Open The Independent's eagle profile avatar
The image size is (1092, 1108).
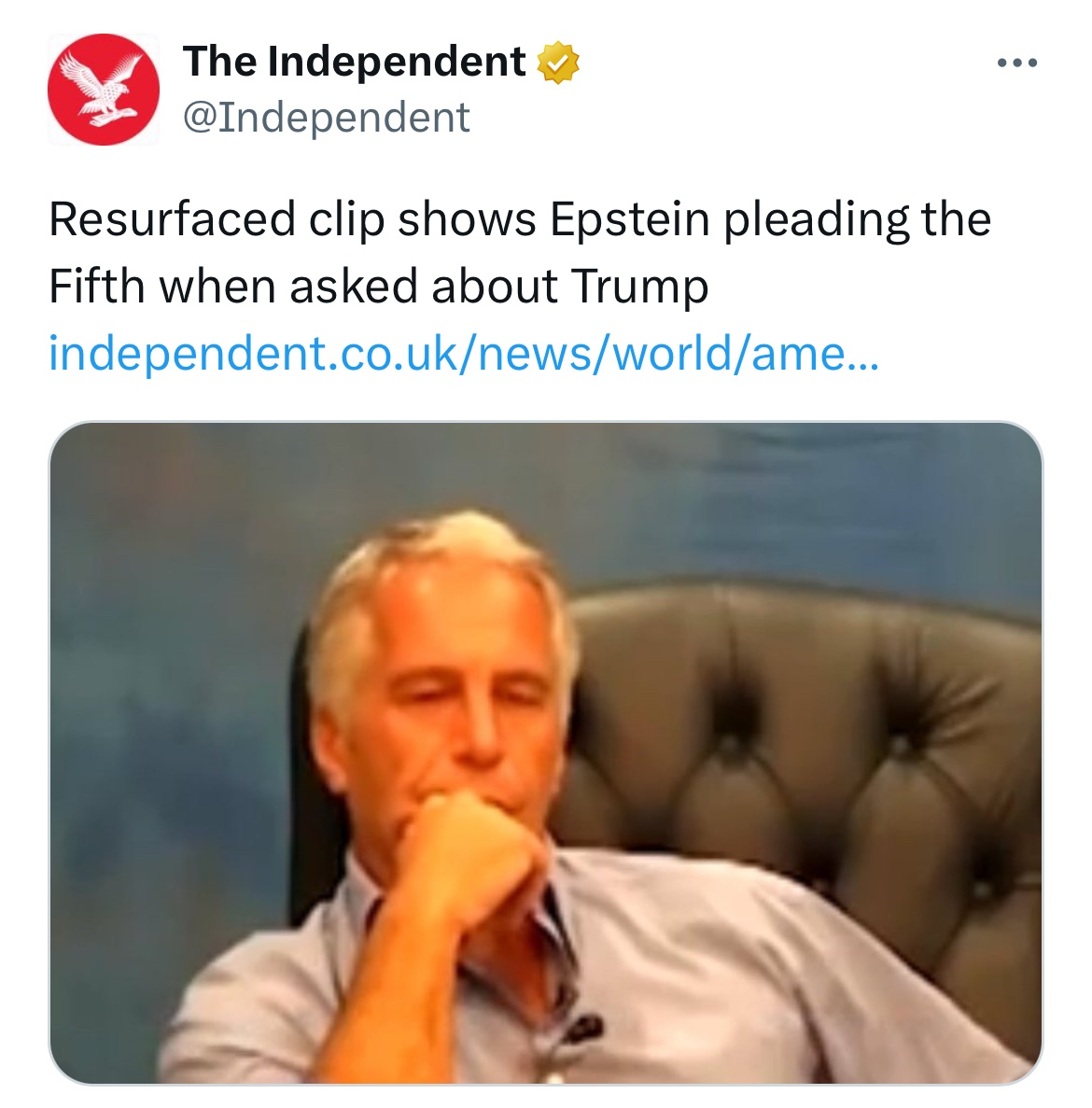[104, 90]
